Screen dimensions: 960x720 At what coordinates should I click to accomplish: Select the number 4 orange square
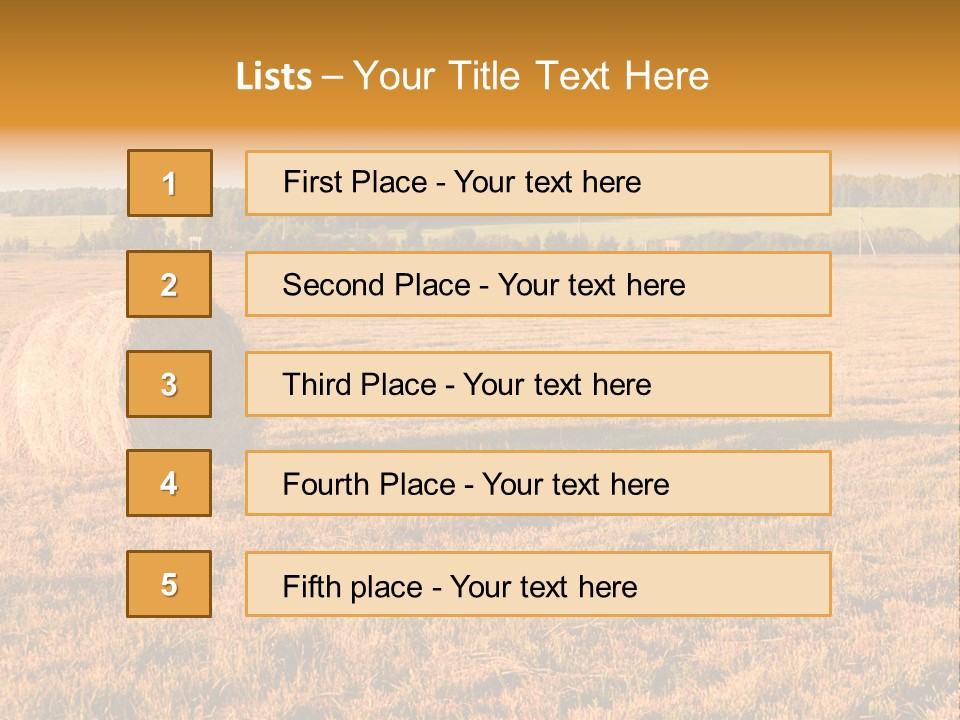[169, 483]
